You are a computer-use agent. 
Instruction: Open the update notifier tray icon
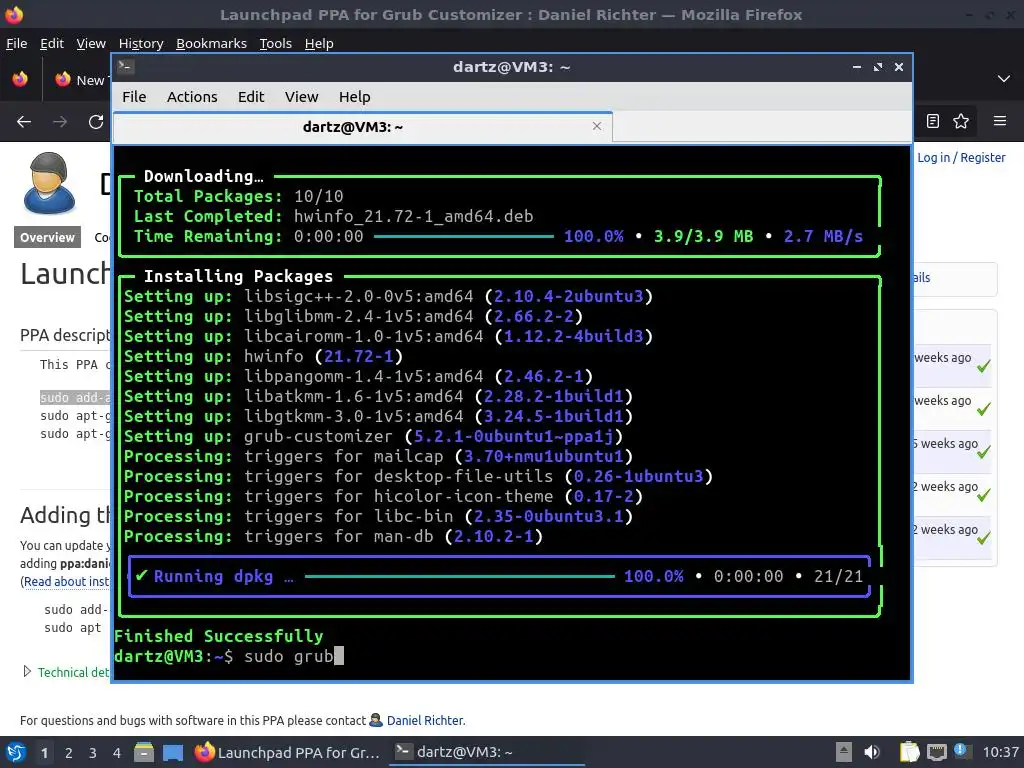tap(960, 751)
